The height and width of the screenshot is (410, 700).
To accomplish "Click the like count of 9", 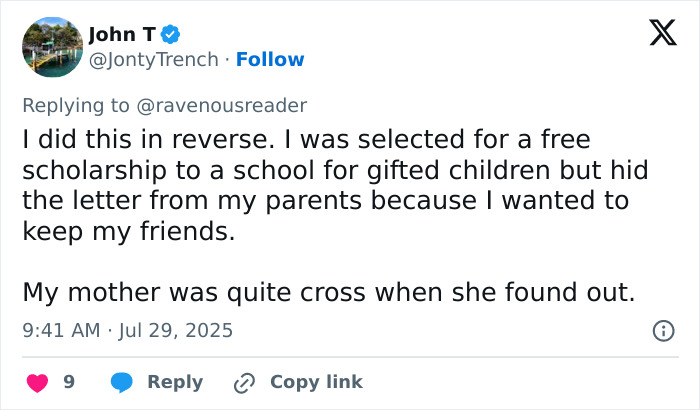I will [69, 382].
